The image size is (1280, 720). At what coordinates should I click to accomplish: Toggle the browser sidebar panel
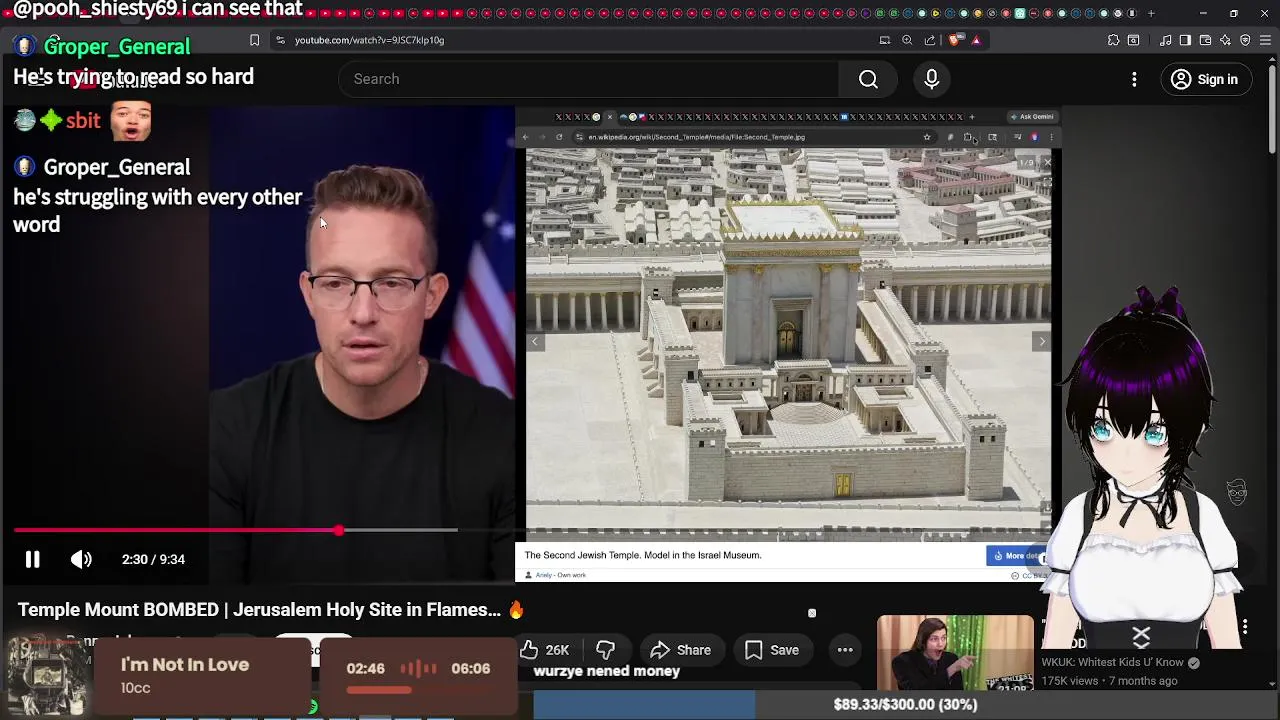coord(1185,40)
